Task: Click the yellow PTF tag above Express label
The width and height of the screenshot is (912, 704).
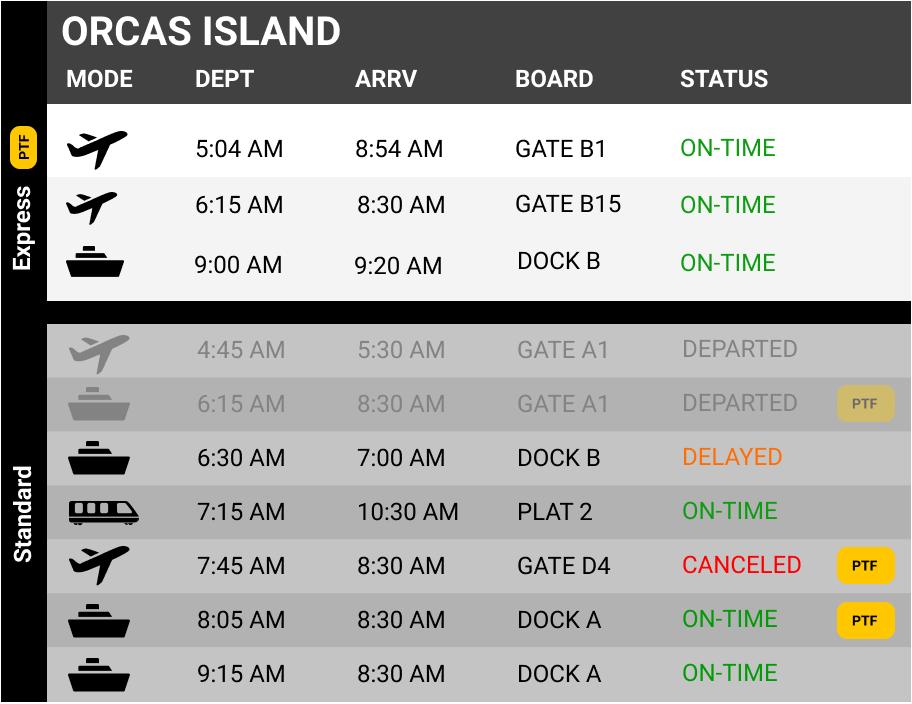Action: point(23,147)
